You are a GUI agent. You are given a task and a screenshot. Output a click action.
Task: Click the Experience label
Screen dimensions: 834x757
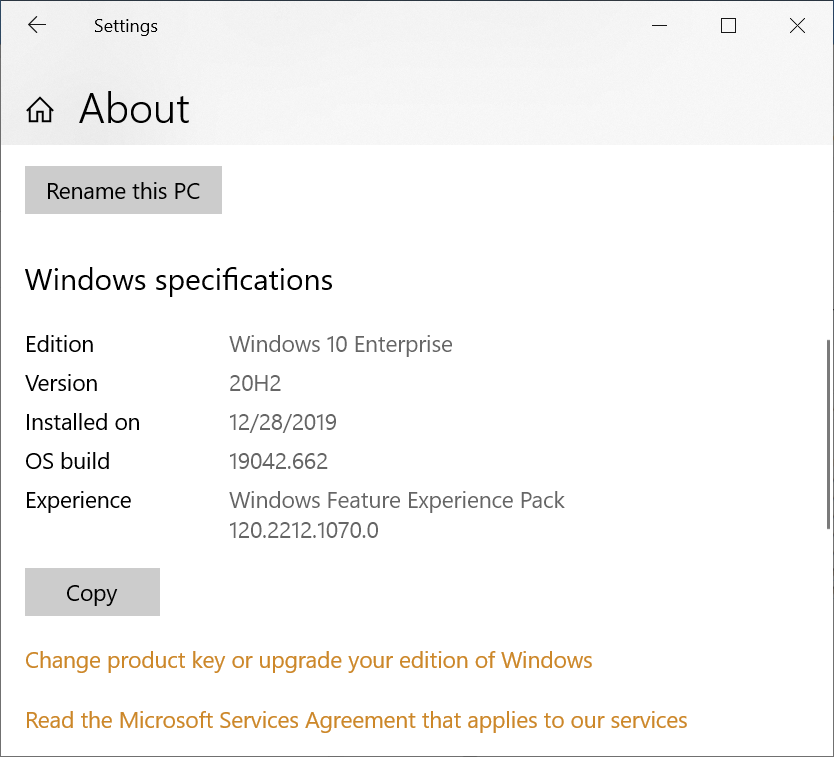(78, 501)
